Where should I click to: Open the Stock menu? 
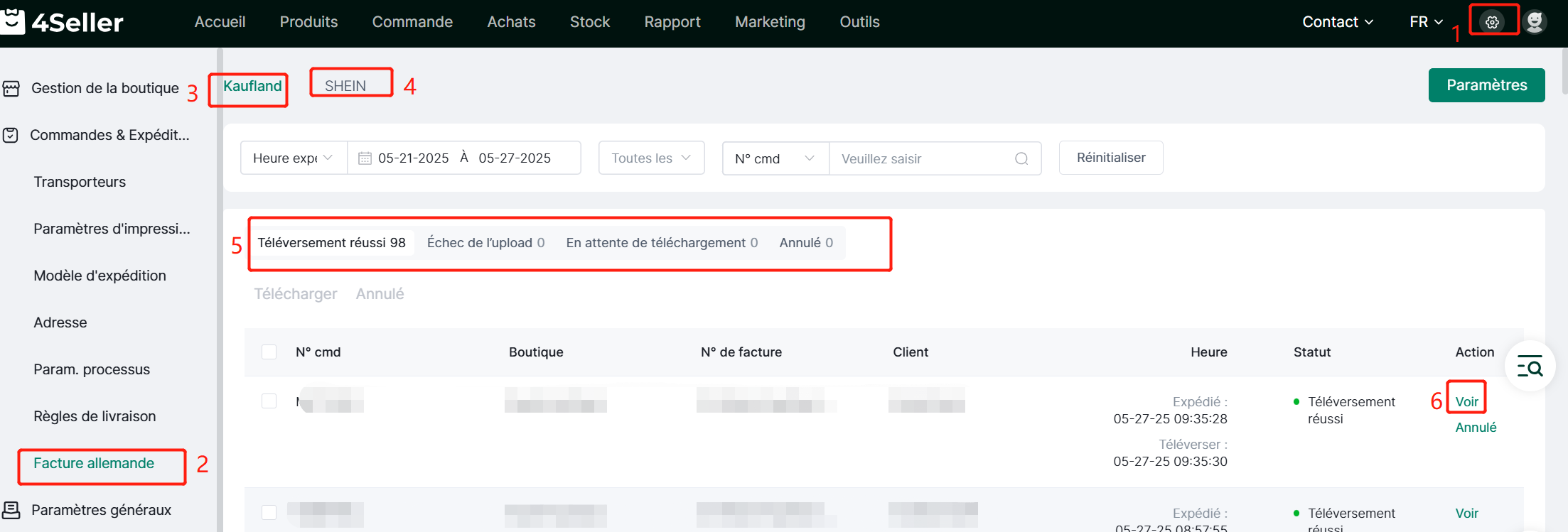click(590, 22)
